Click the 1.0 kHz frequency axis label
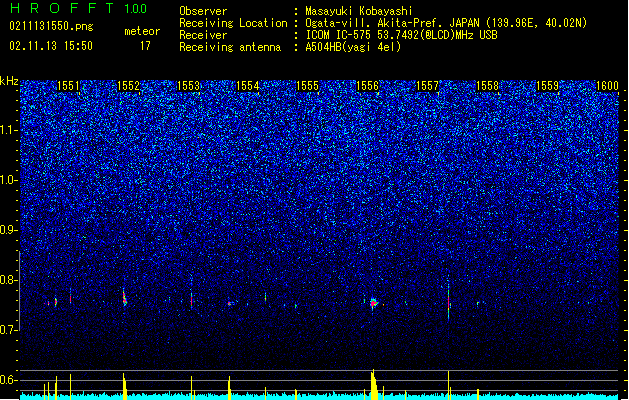Viewport: 629px width, 400px height. (9, 180)
